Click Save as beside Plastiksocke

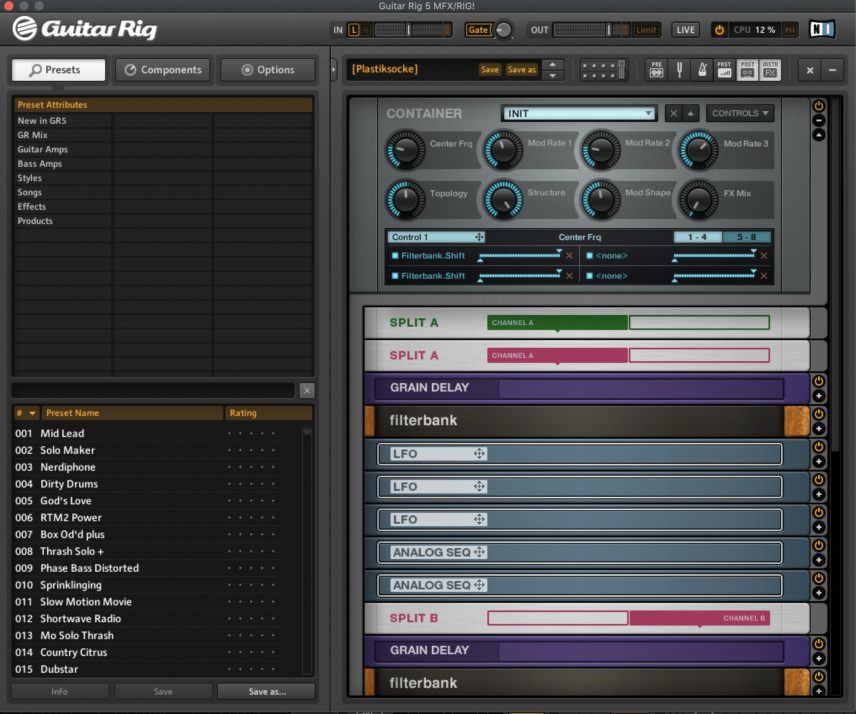pyautogui.click(x=521, y=70)
